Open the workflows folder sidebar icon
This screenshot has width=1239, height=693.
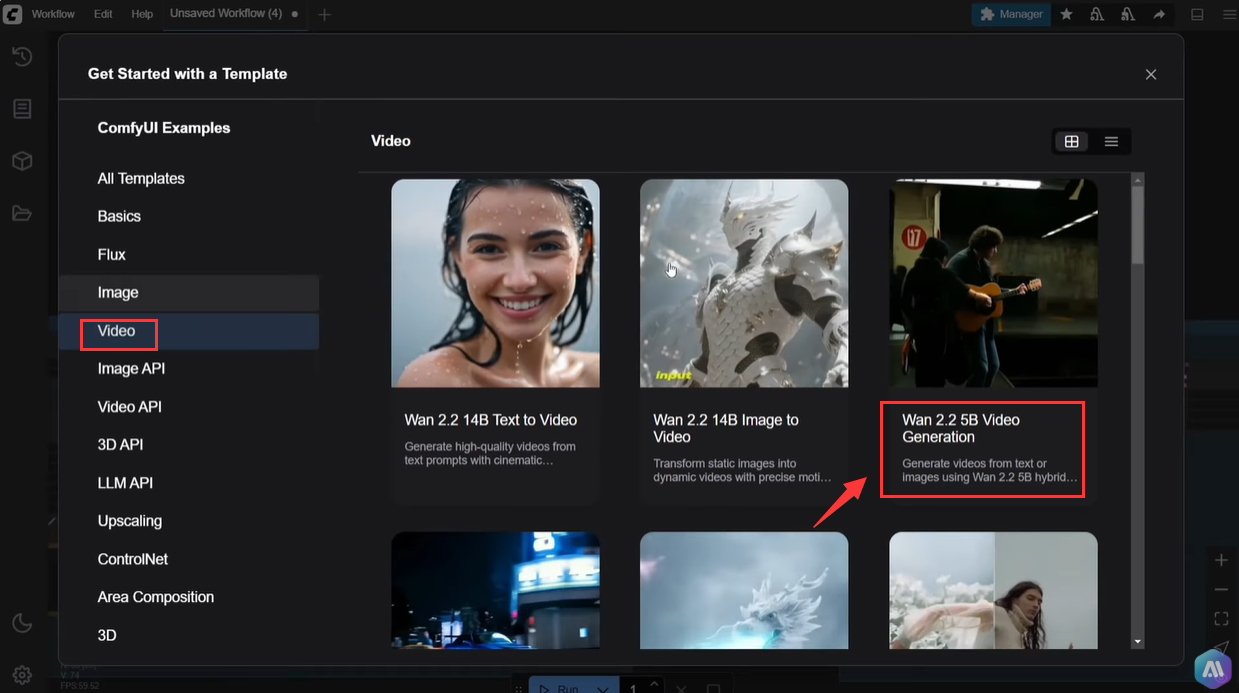click(x=22, y=213)
